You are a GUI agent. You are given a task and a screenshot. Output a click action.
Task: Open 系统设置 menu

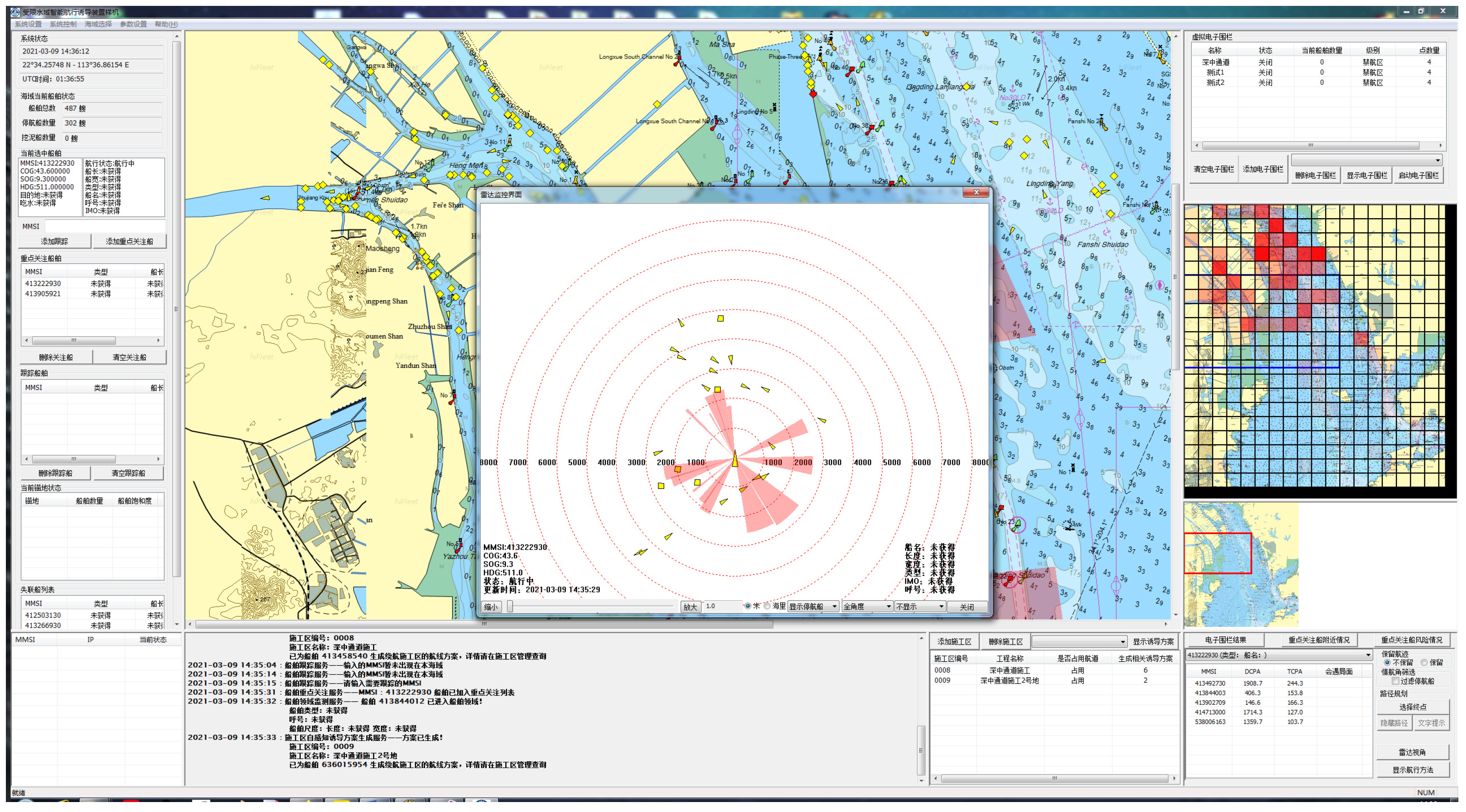tap(28, 24)
